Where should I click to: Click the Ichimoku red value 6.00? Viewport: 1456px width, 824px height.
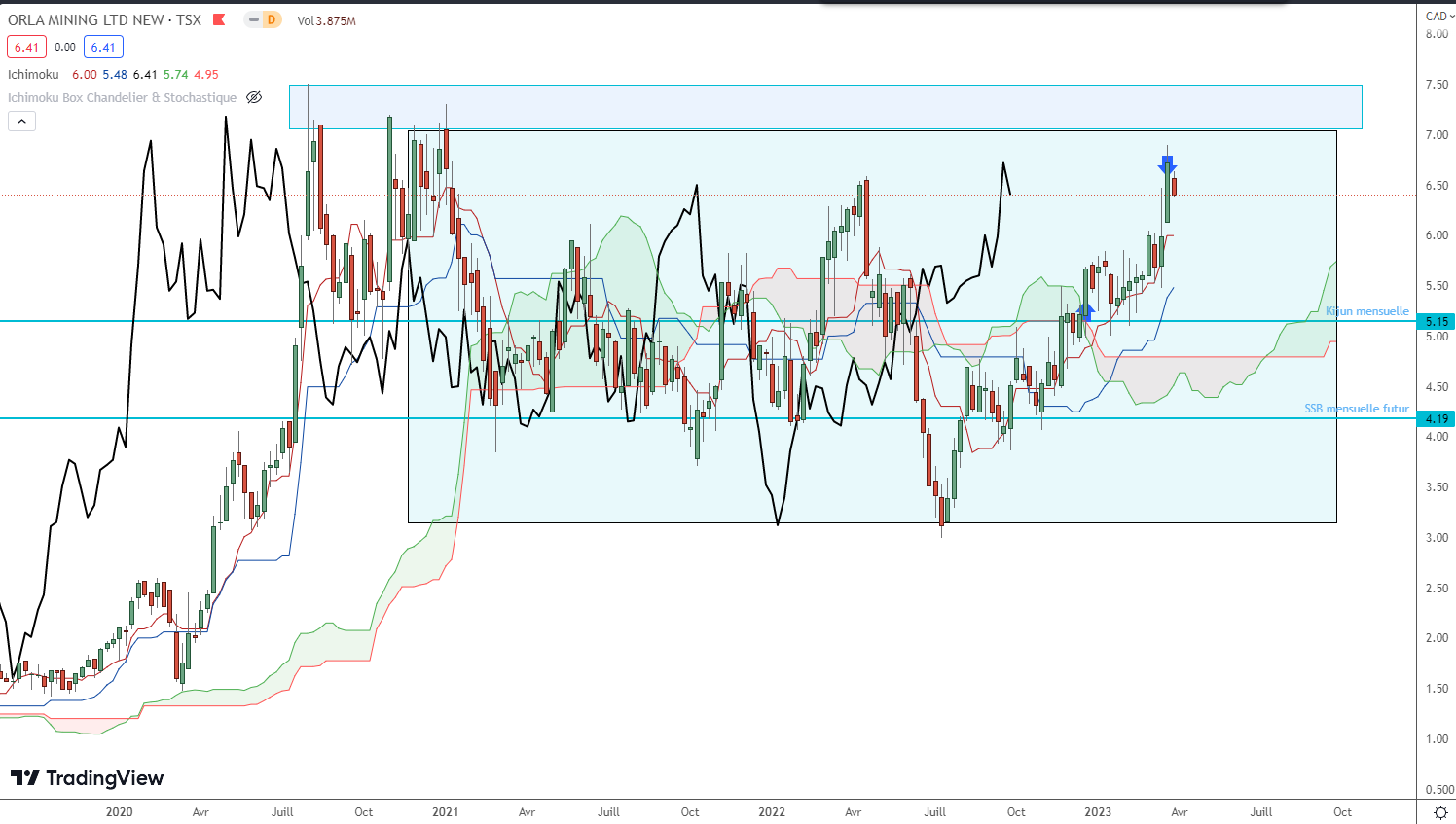coord(85,74)
